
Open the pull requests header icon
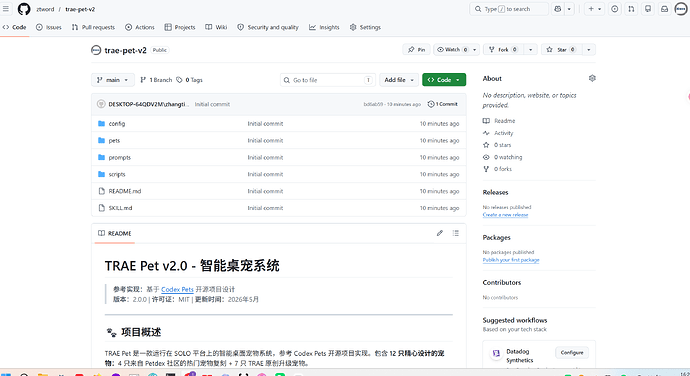(631, 9)
